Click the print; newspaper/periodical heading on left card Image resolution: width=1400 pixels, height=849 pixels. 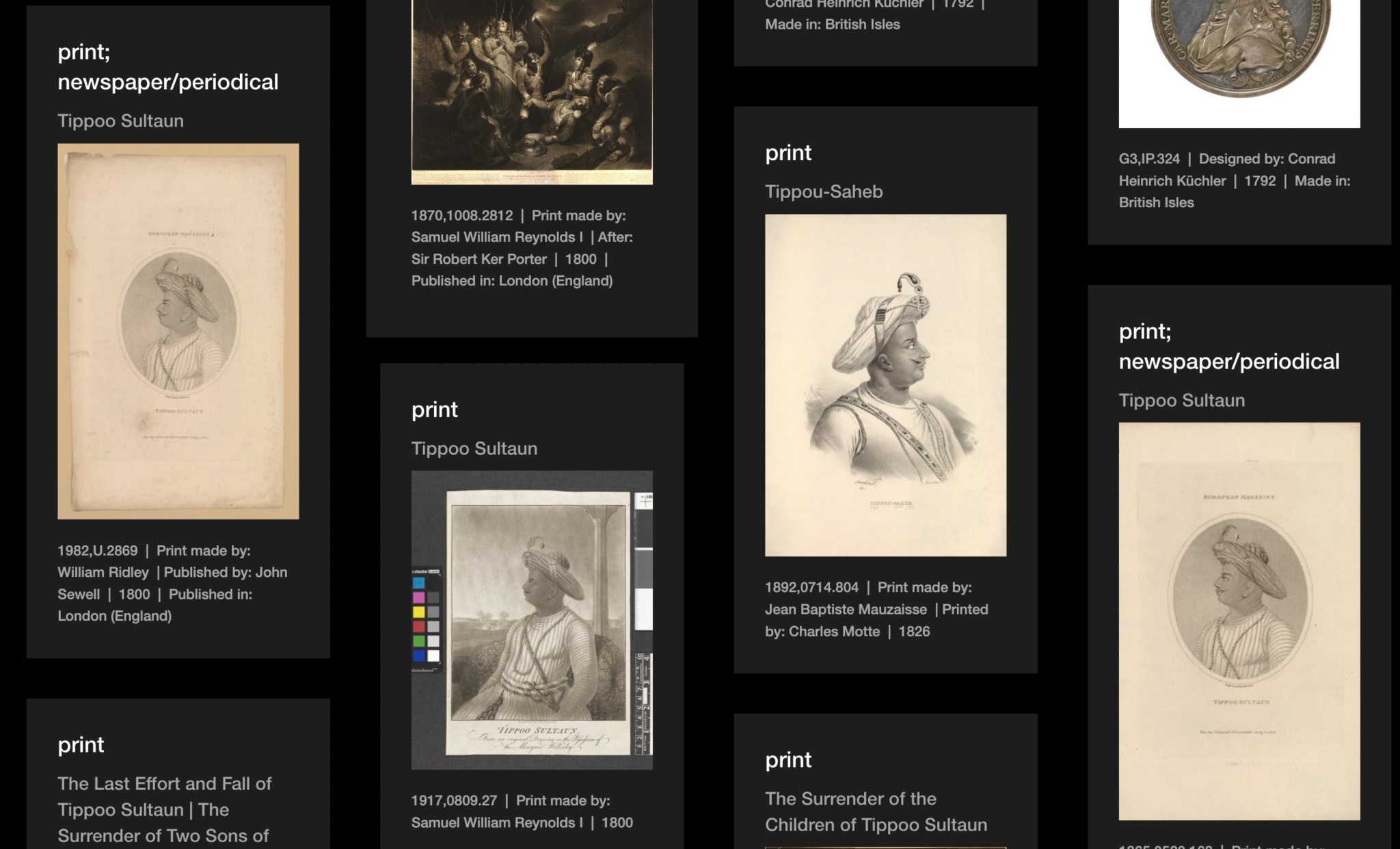tap(169, 68)
